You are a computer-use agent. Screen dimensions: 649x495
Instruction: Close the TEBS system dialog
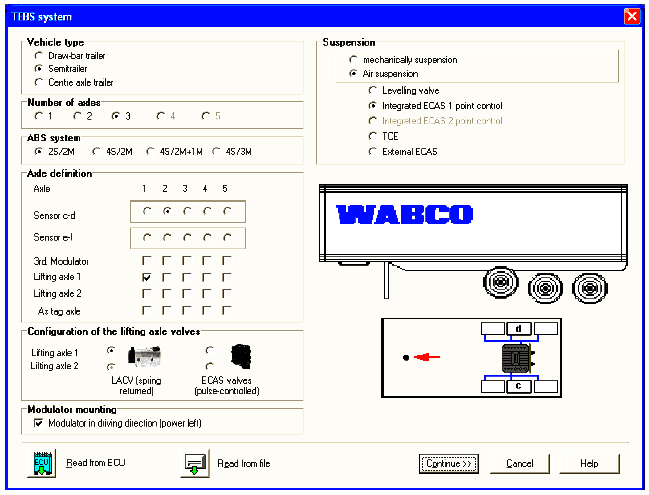(632, 17)
